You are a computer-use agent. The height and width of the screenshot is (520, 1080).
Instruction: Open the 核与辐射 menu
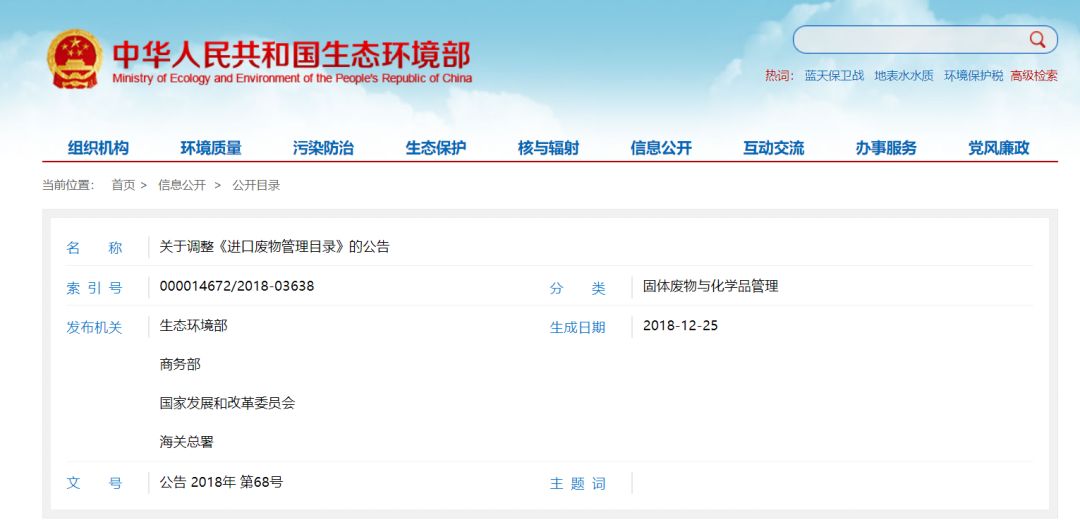click(x=548, y=147)
